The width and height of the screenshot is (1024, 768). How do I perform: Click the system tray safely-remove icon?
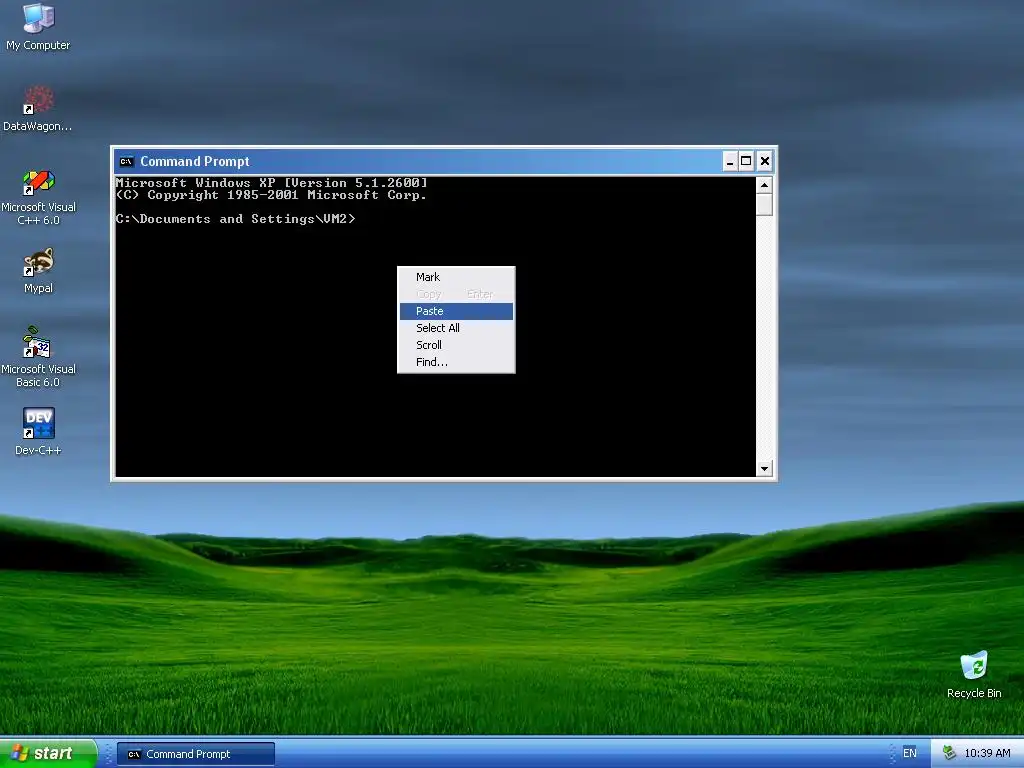(x=949, y=753)
